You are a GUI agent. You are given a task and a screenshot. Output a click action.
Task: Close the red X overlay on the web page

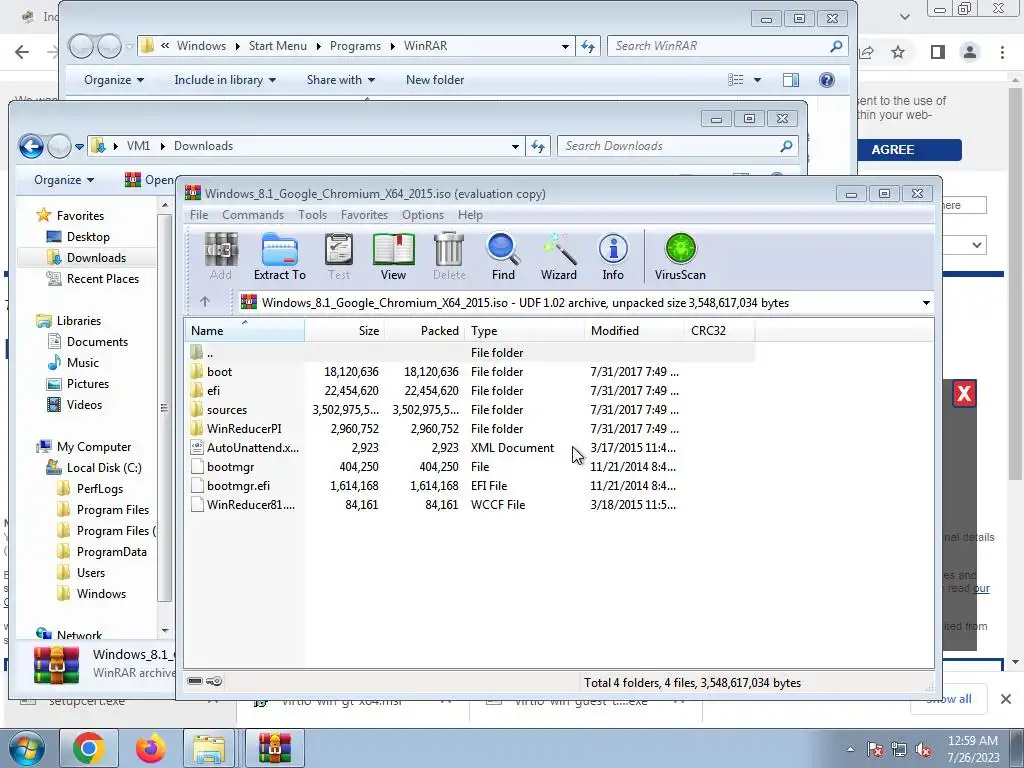tap(964, 394)
